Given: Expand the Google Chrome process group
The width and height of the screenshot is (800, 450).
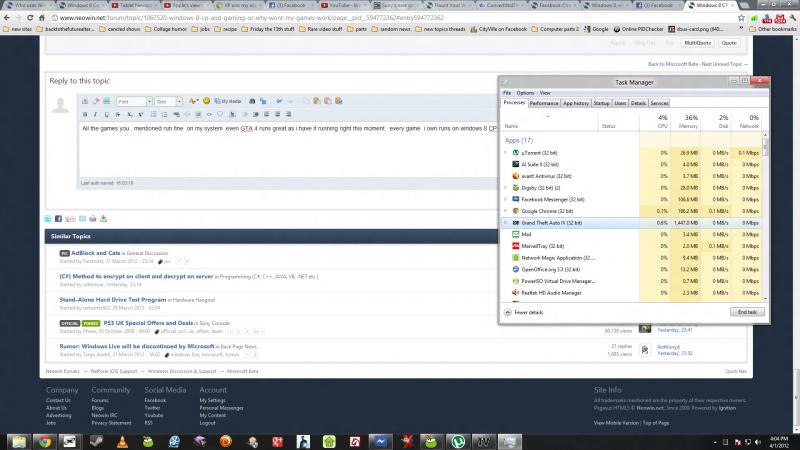Looking at the screenshot, I should [506, 211].
